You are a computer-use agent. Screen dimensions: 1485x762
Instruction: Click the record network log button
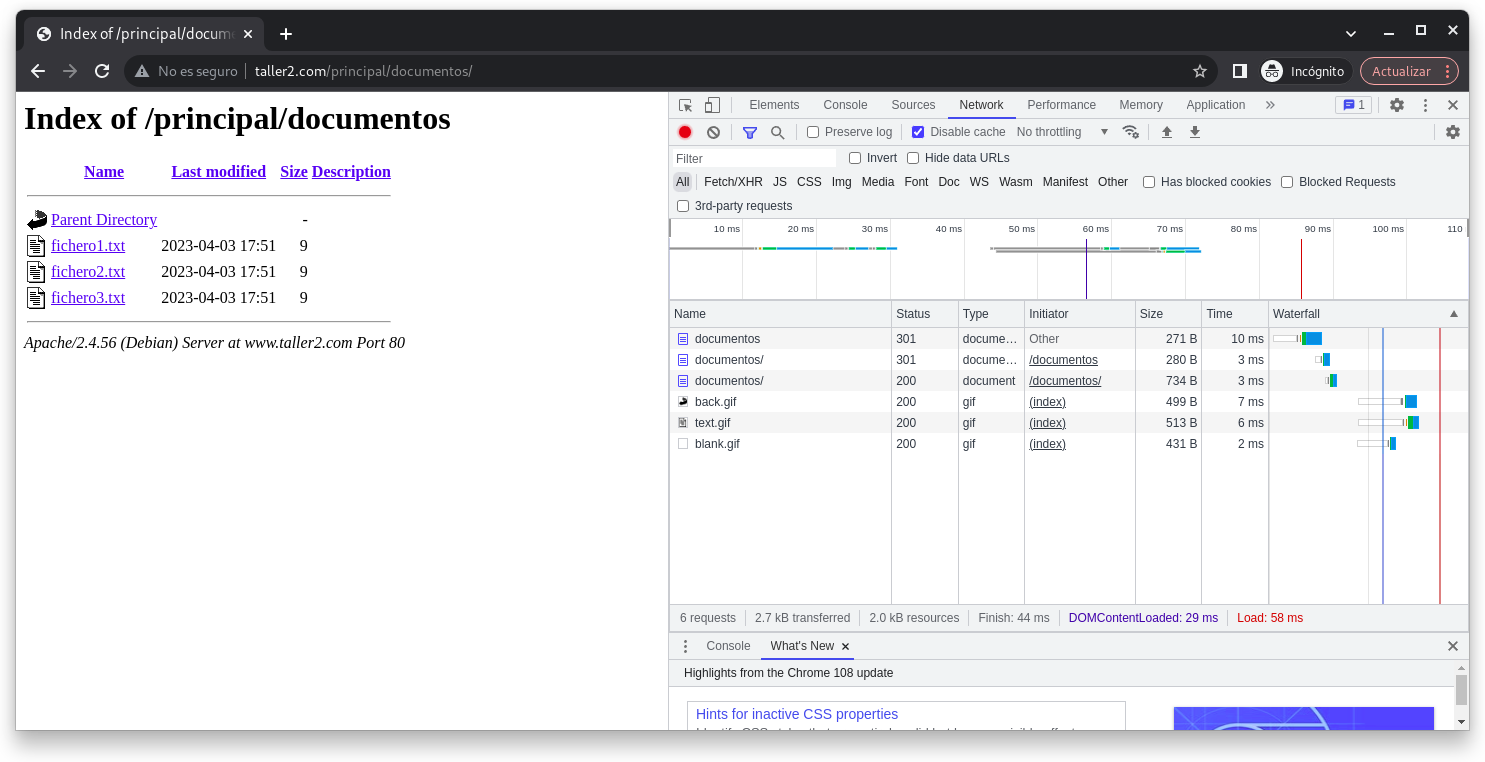[685, 132]
